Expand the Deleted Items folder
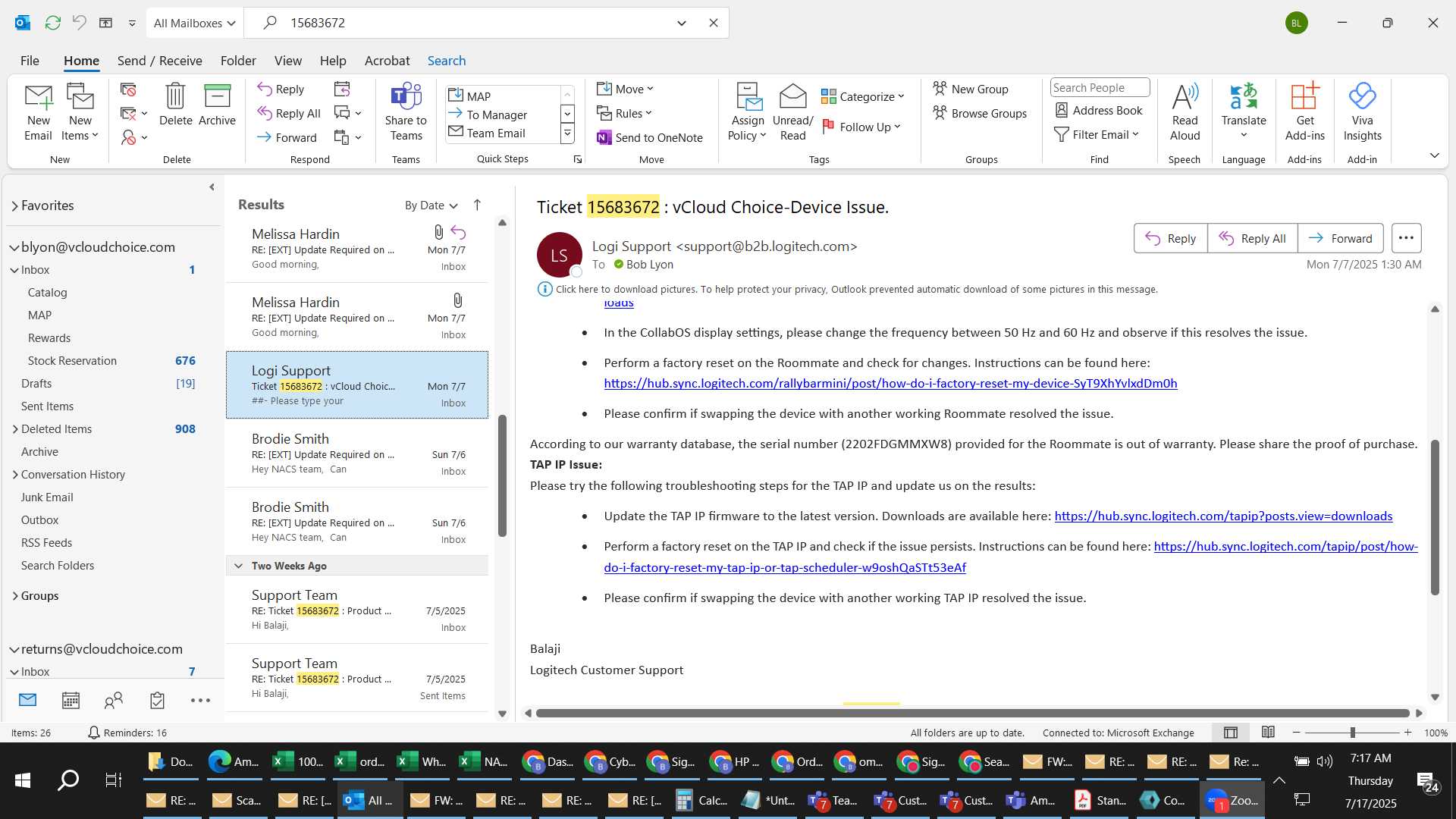This screenshot has height=819, width=1456. (15, 428)
